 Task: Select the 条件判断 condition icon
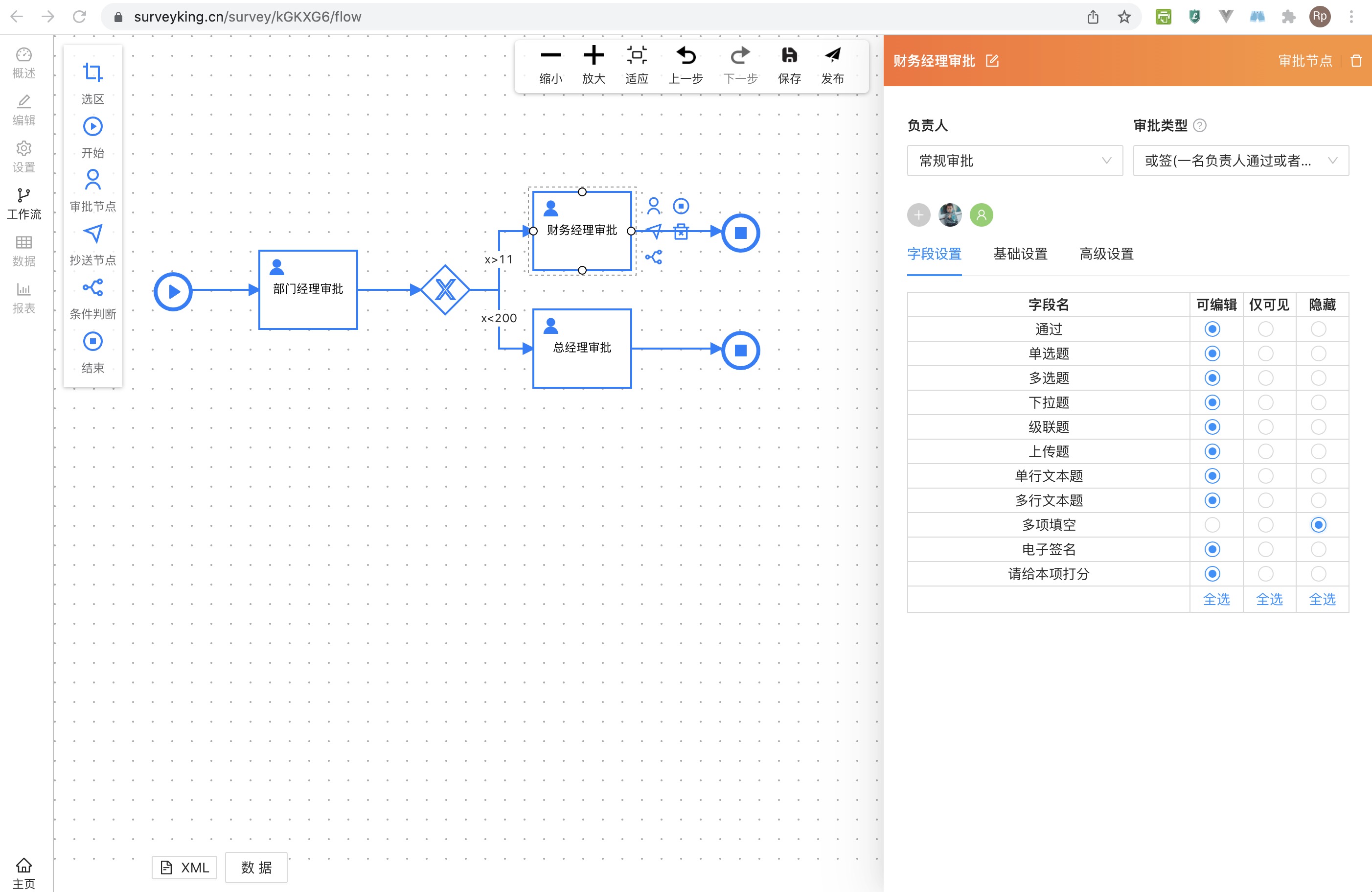[x=92, y=287]
